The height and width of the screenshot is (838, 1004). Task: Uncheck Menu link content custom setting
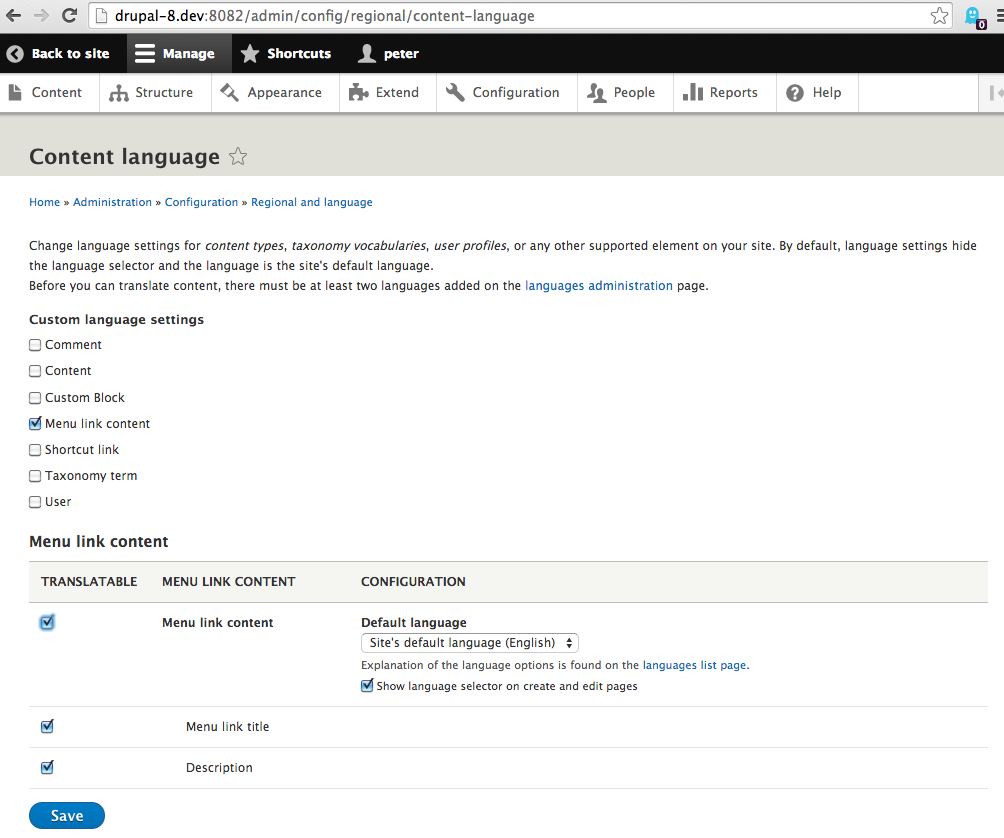click(35, 424)
